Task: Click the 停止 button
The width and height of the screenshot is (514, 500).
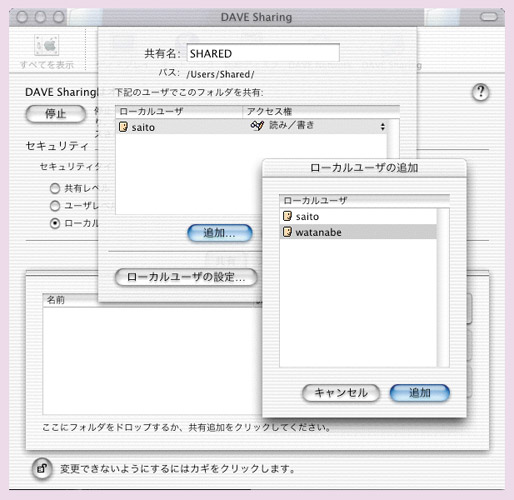Action: pos(56,114)
